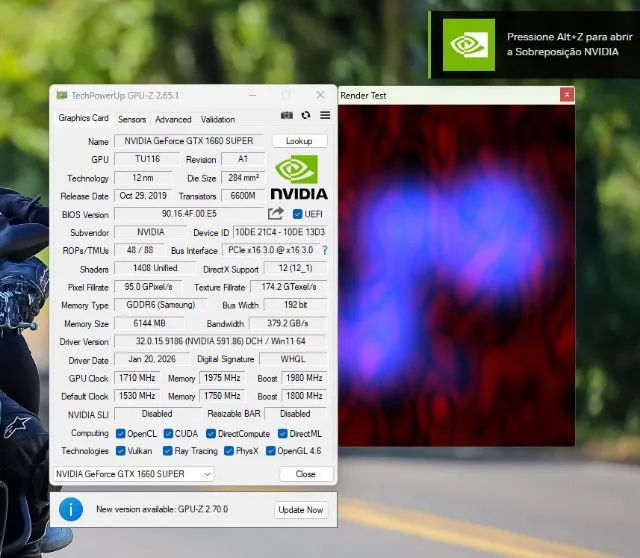Close the Render Test window
This screenshot has height=558, width=640.
tap(567, 95)
